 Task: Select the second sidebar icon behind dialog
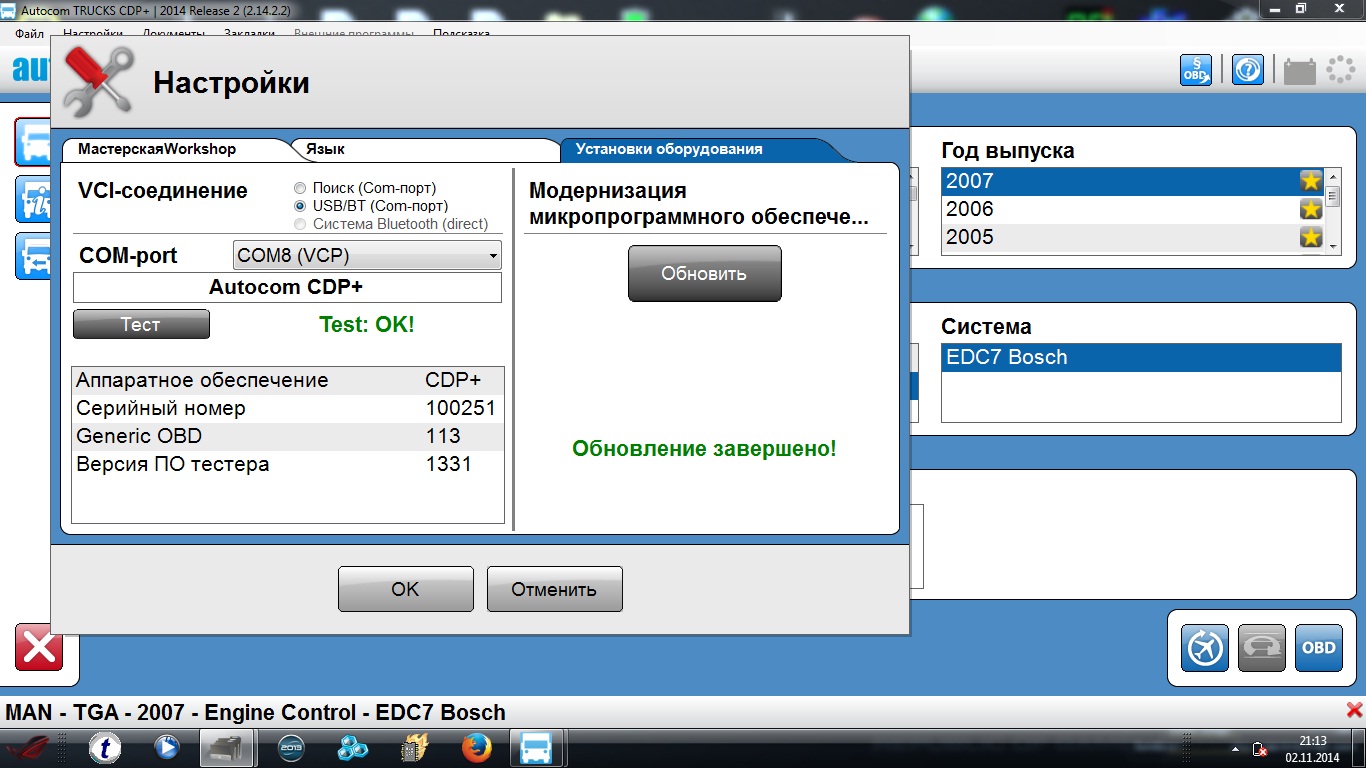click(32, 198)
